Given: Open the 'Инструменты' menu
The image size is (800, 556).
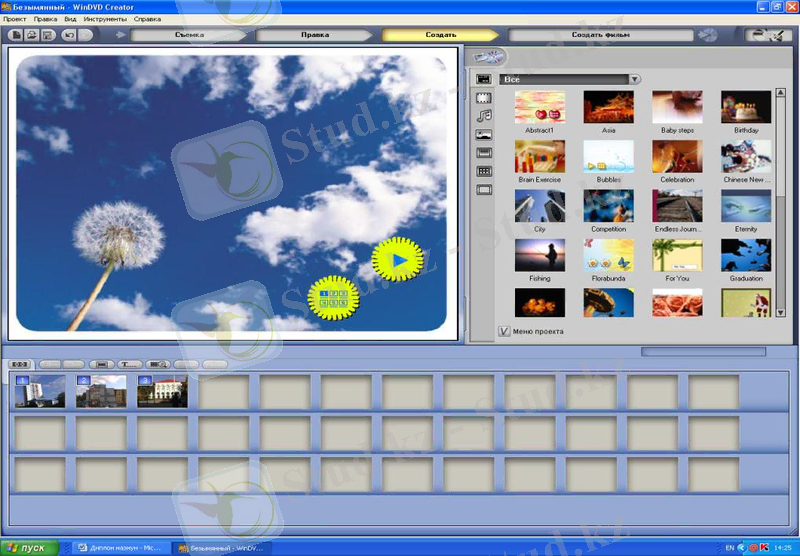Looking at the screenshot, I should coord(104,19).
